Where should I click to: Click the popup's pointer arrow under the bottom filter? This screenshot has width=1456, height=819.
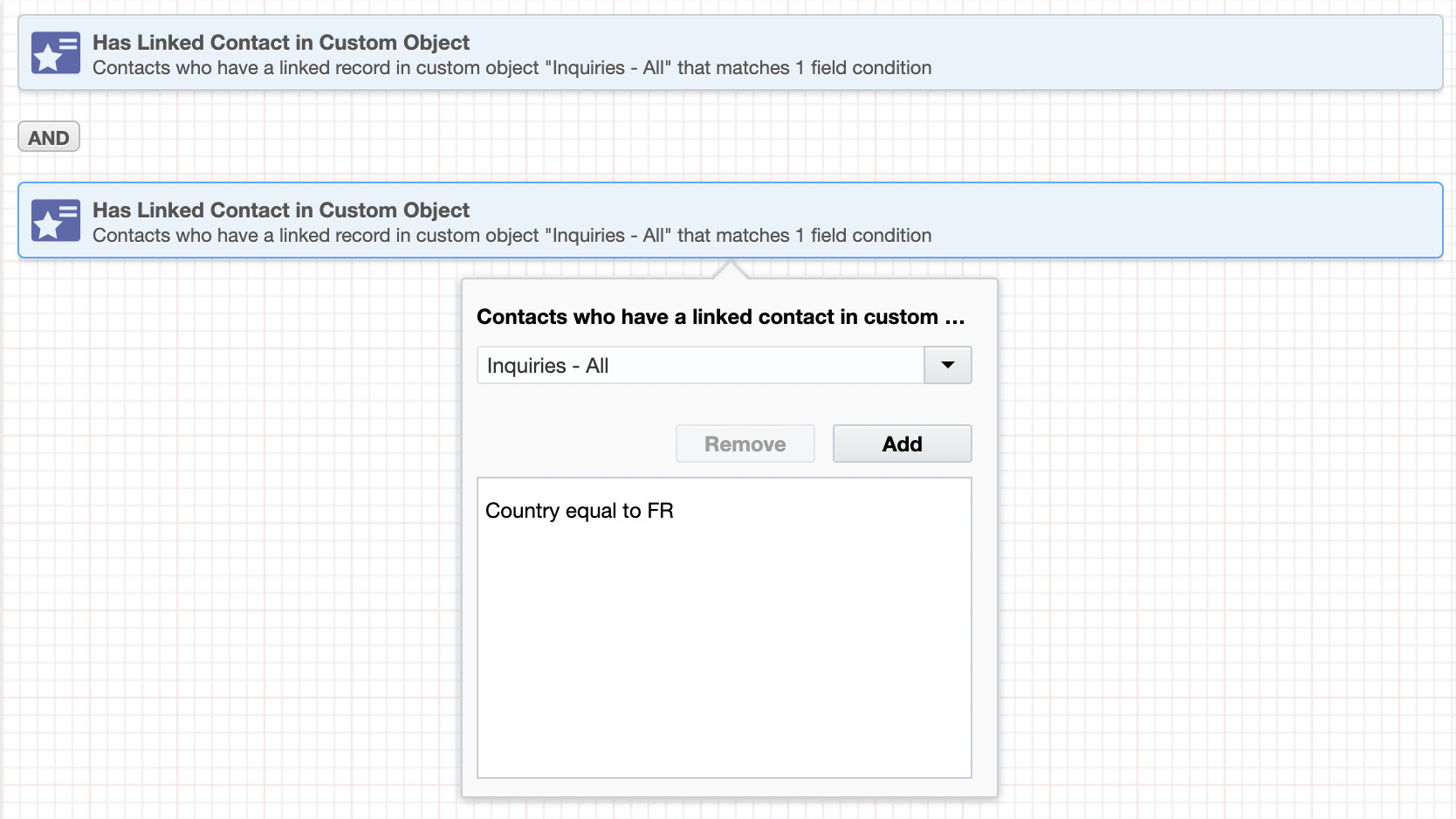731,270
